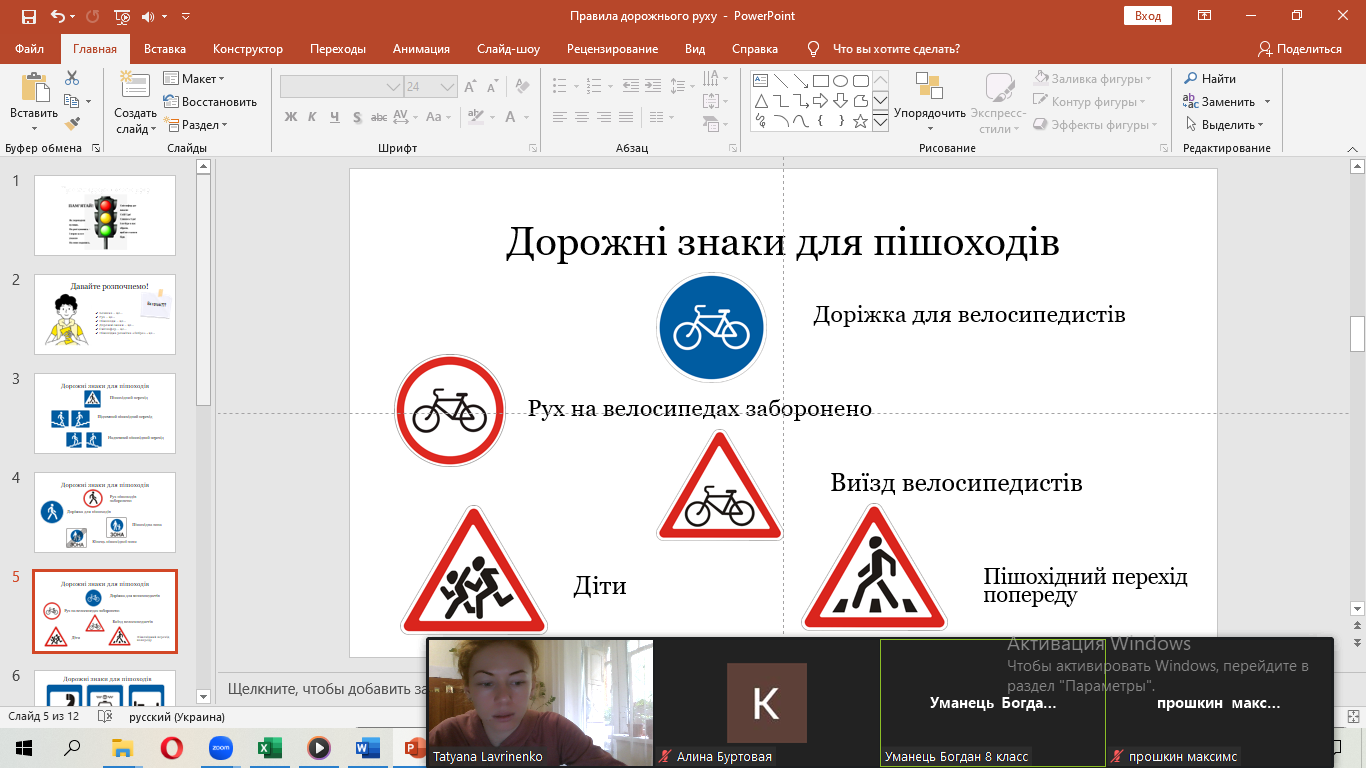Insert a text box shape

click(760, 80)
